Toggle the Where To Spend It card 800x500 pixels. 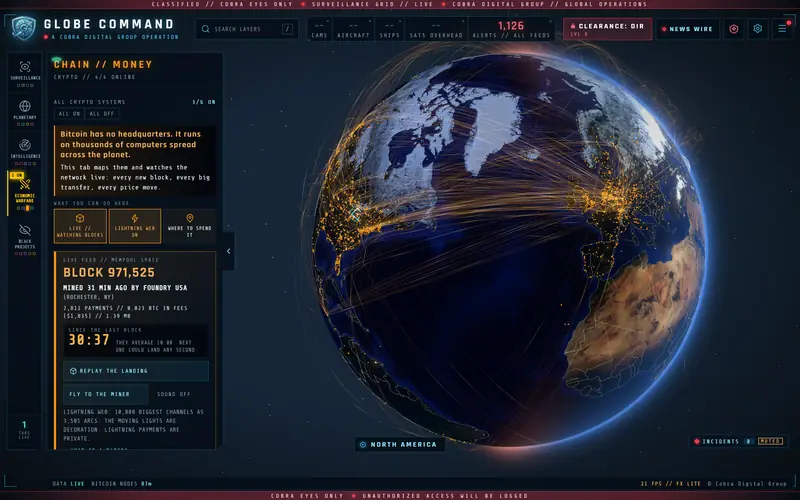[189, 226]
